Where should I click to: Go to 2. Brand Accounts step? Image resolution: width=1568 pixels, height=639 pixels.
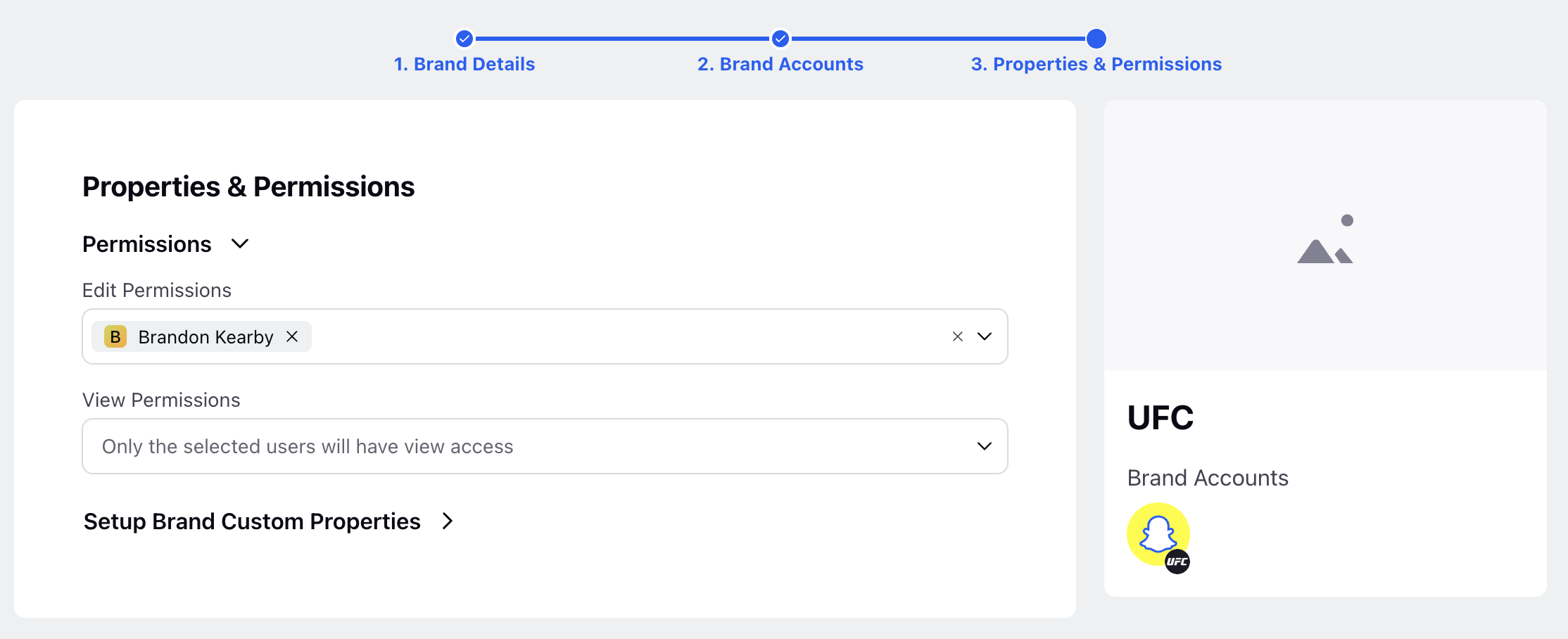(780, 64)
